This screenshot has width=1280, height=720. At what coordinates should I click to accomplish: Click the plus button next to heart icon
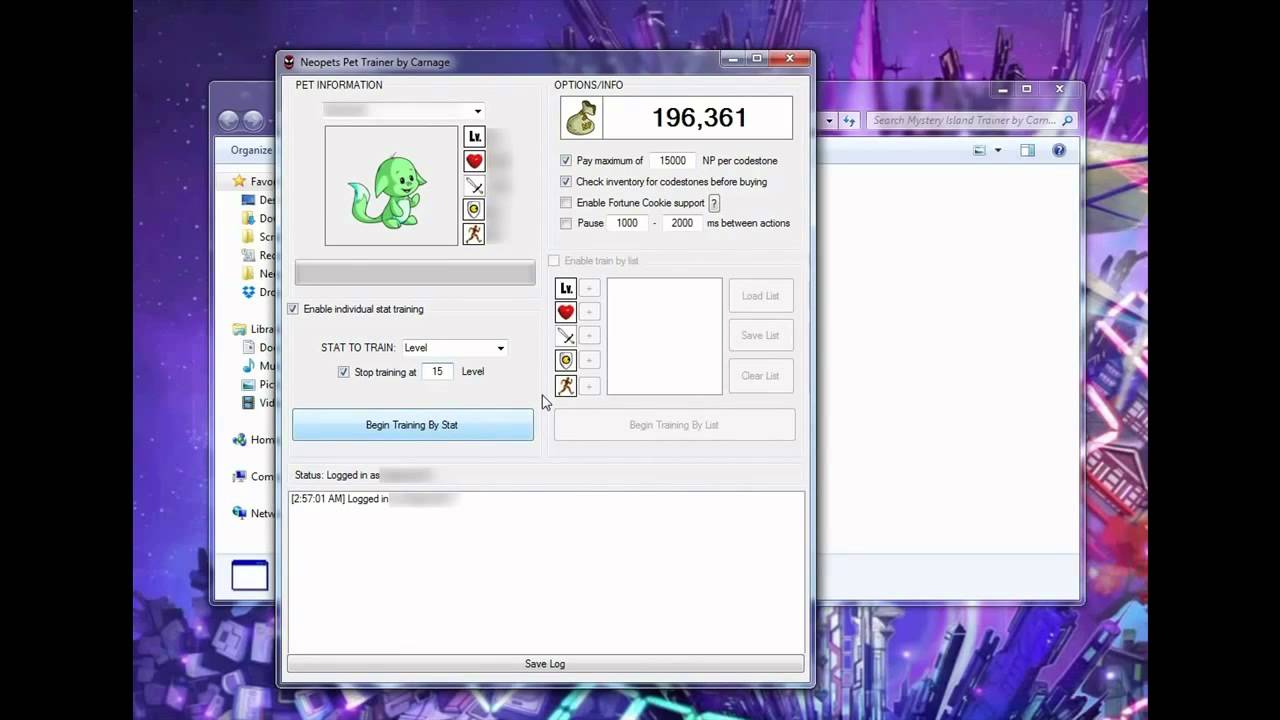click(x=589, y=312)
